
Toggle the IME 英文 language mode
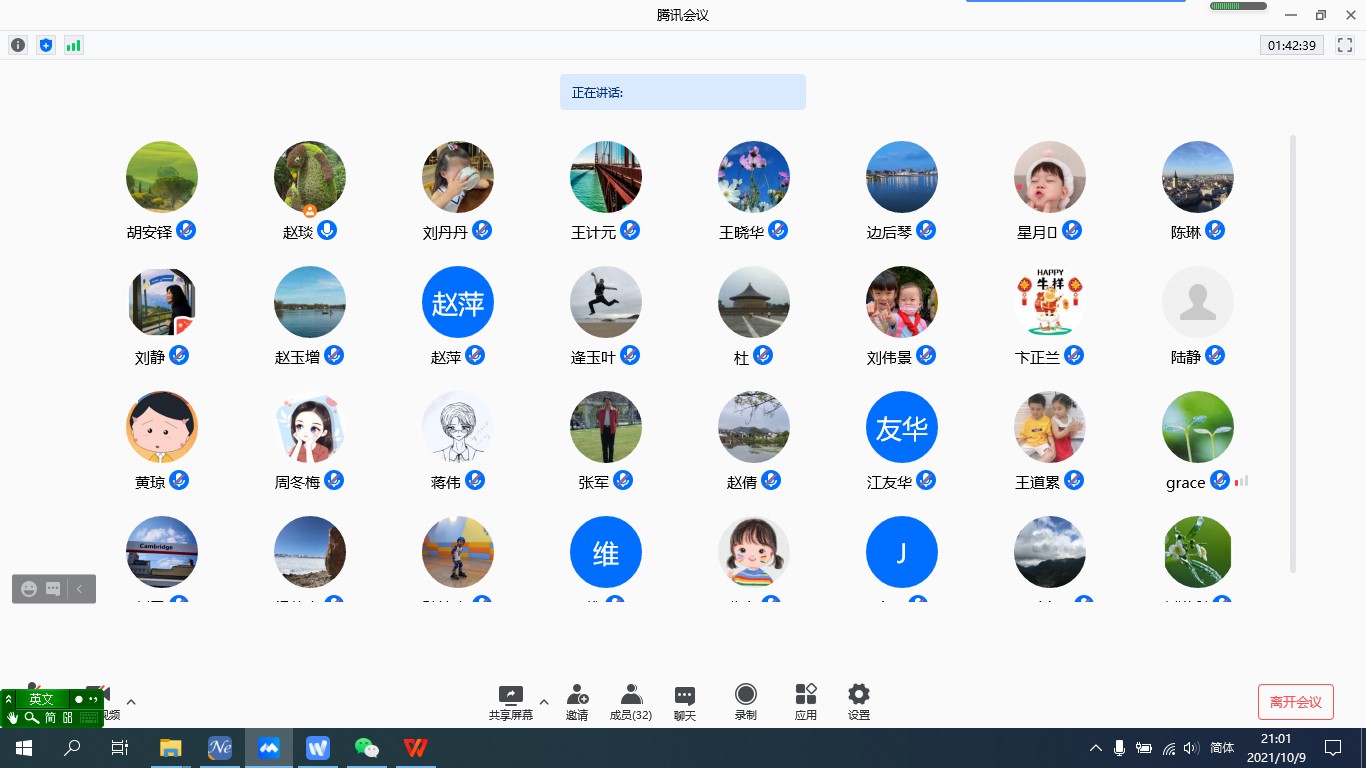[41, 699]
